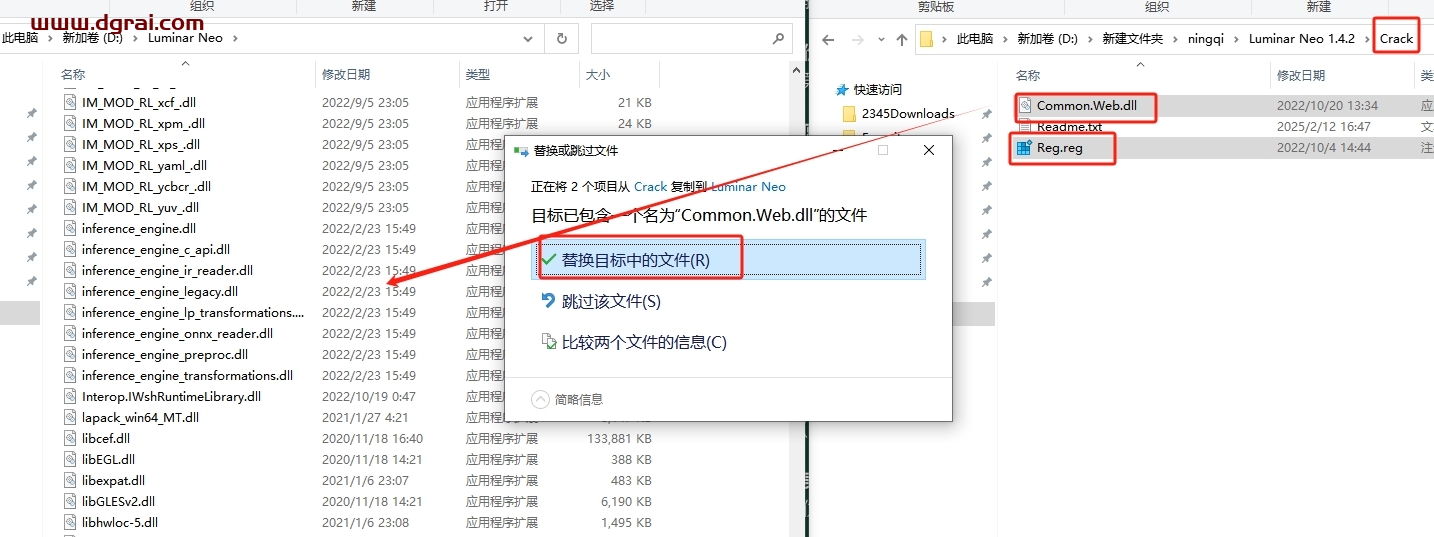Click the inference_engine.dll file icon

(70, 228)
